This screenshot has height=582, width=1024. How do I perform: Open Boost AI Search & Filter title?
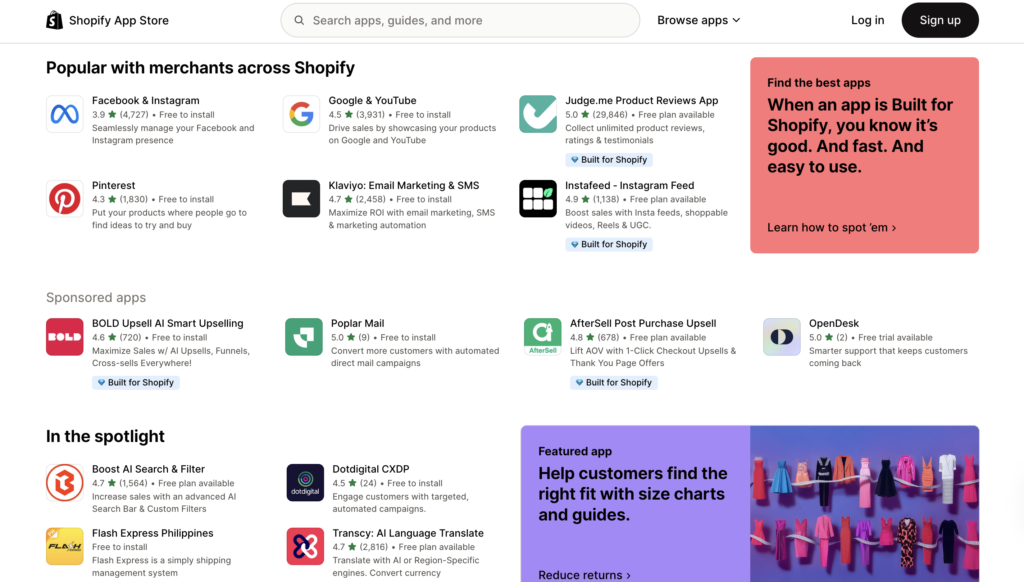(148, 469)
